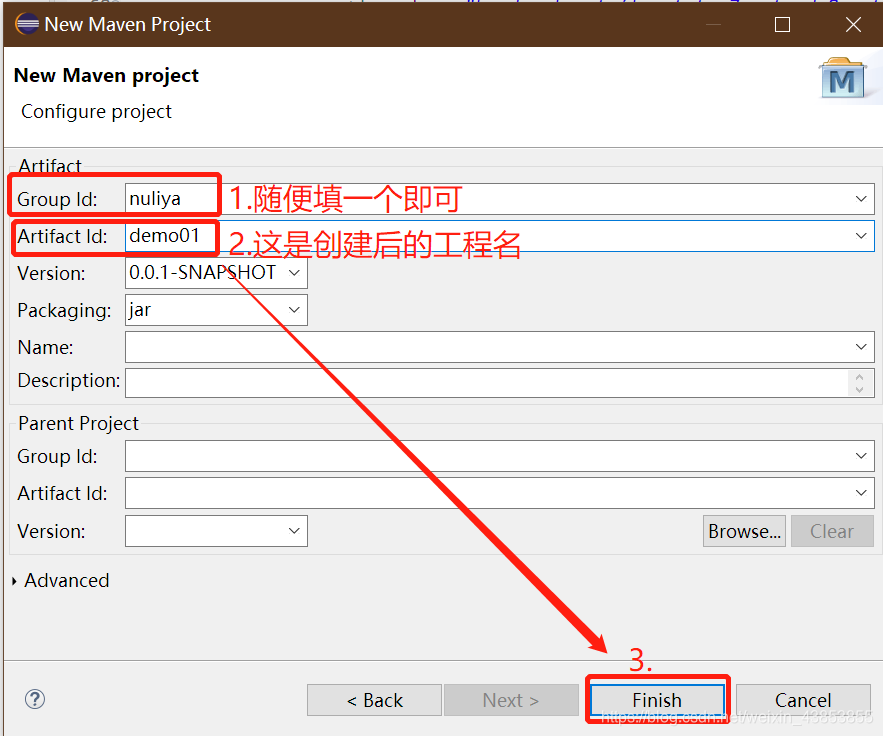Screen dimensions: 883x736
Task: Click the Configure project subtitle
Action: point(96,111)
